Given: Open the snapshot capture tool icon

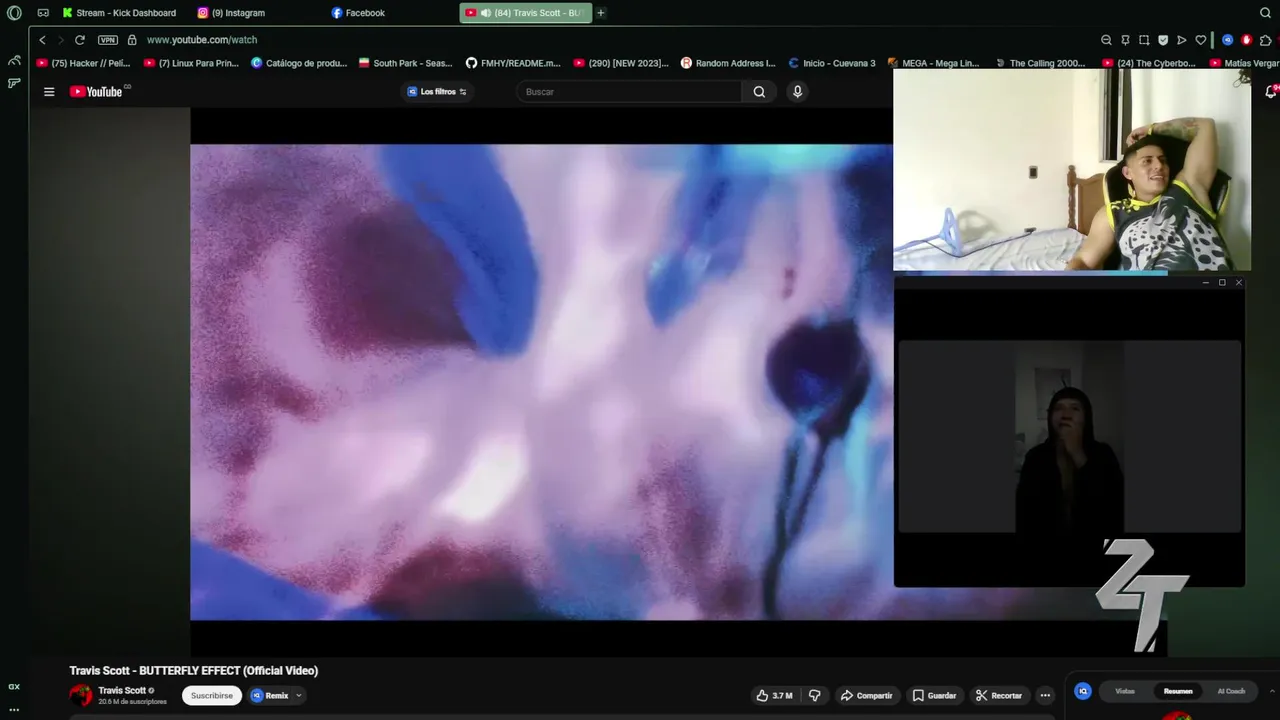Looking at the screenshot, I should pos(1144,40).
